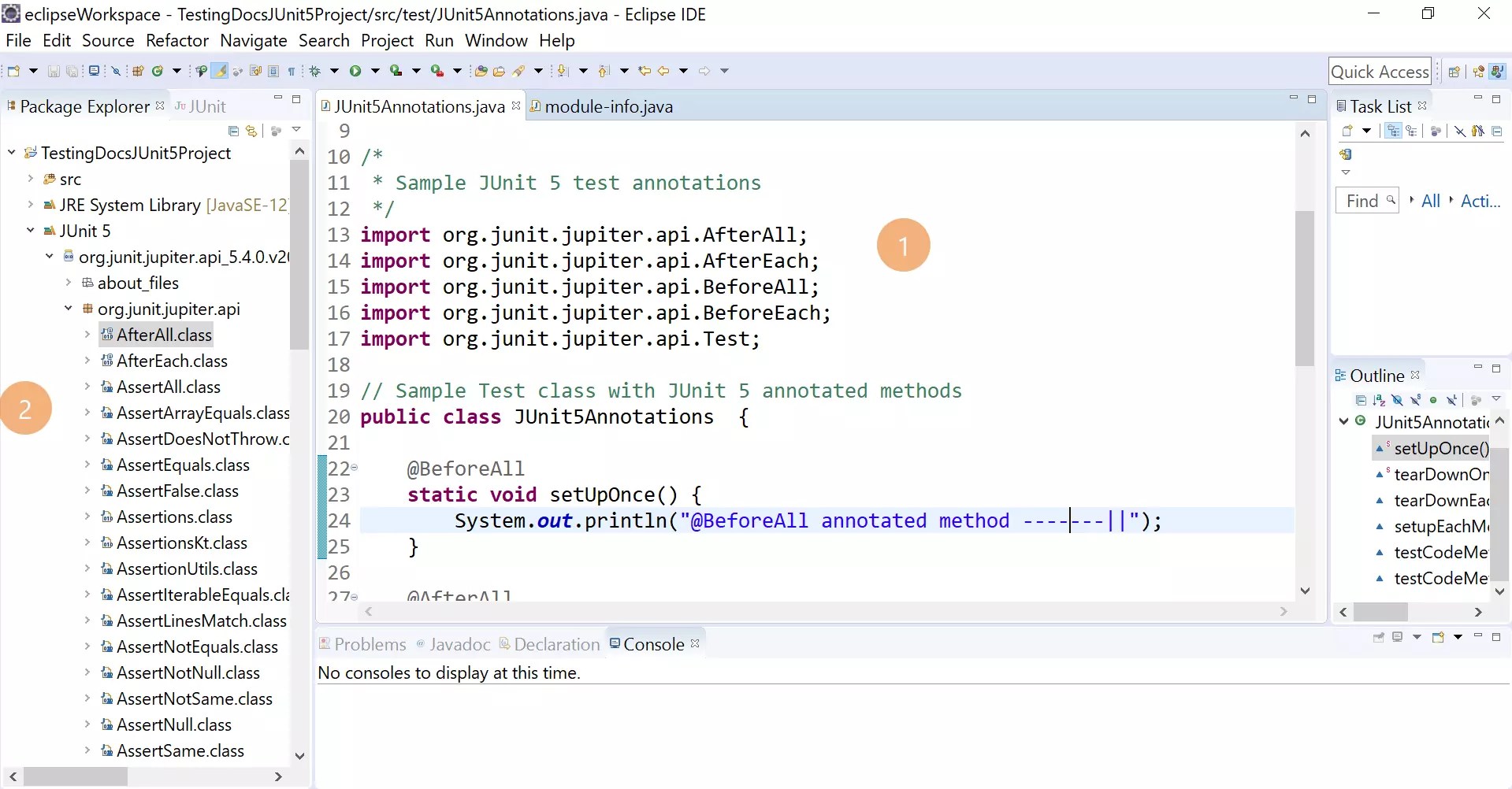
Task: Save the current file
Action: coord(54,70)
